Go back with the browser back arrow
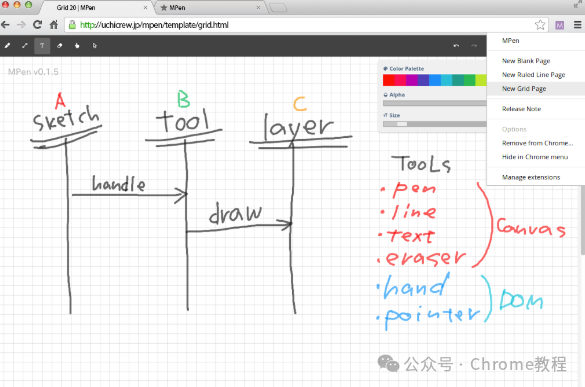Screen dimensions: 585x387 click(x=5, y=25)
